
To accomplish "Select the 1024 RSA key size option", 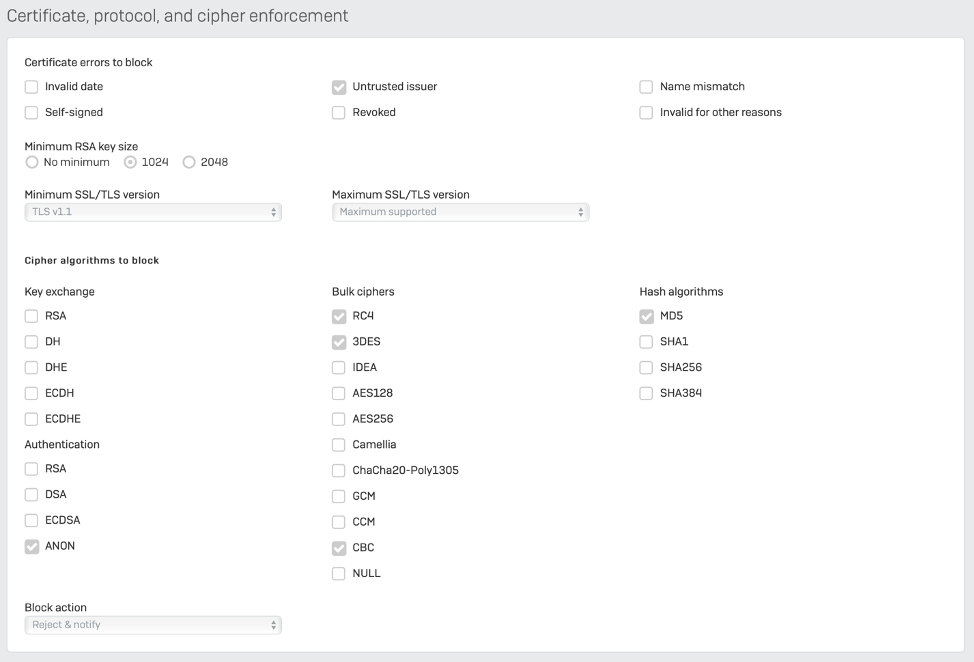I will (130, 162).
